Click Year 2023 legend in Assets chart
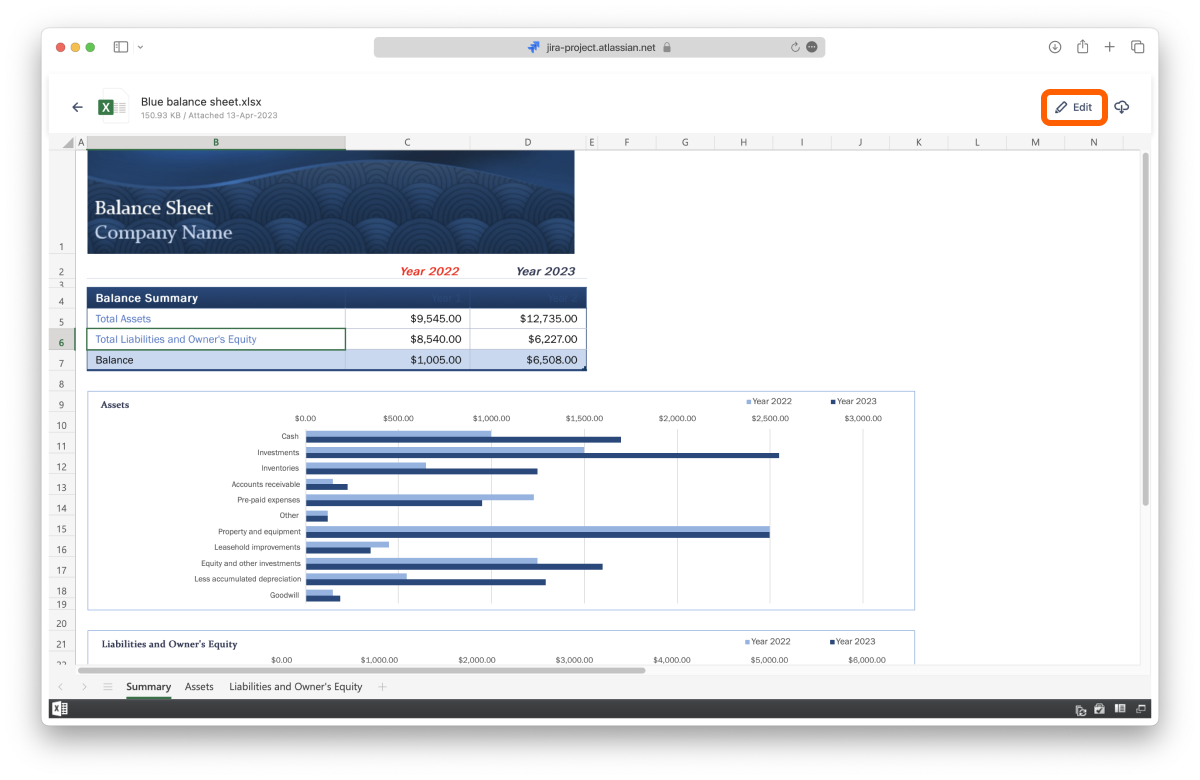Viewport: 1200px width, 780px height. tap(853, 401)
